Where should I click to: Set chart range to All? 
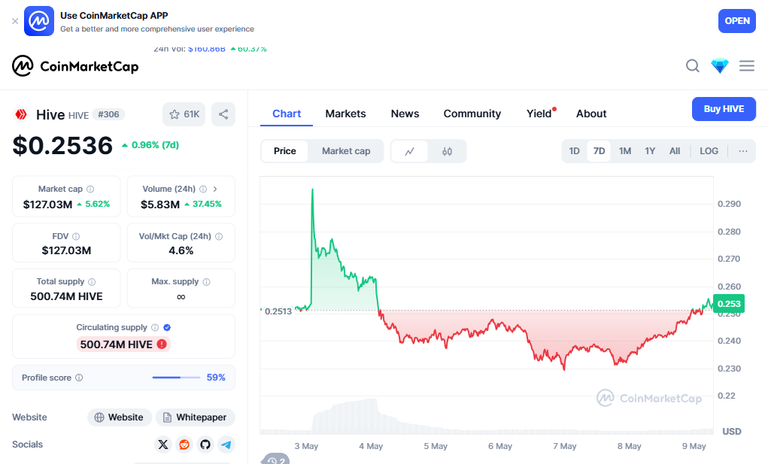pos(675,151)
